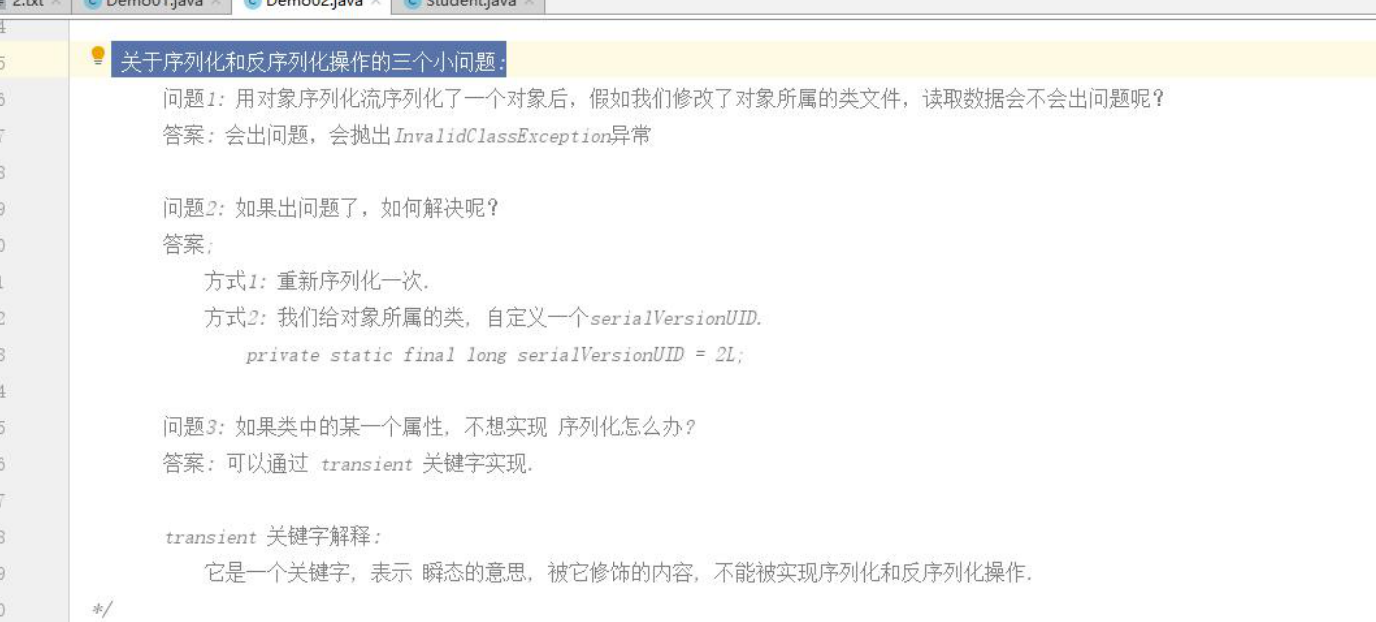The height and width of the screenshot is (622, 1376).
Task: Close the Demo01.java editor tab
Action: [x=217, y=3]
